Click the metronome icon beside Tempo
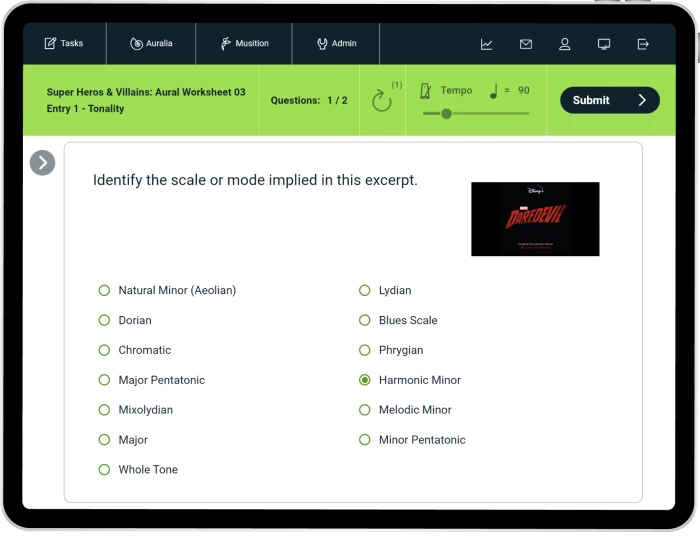 [x=426, y=91]
